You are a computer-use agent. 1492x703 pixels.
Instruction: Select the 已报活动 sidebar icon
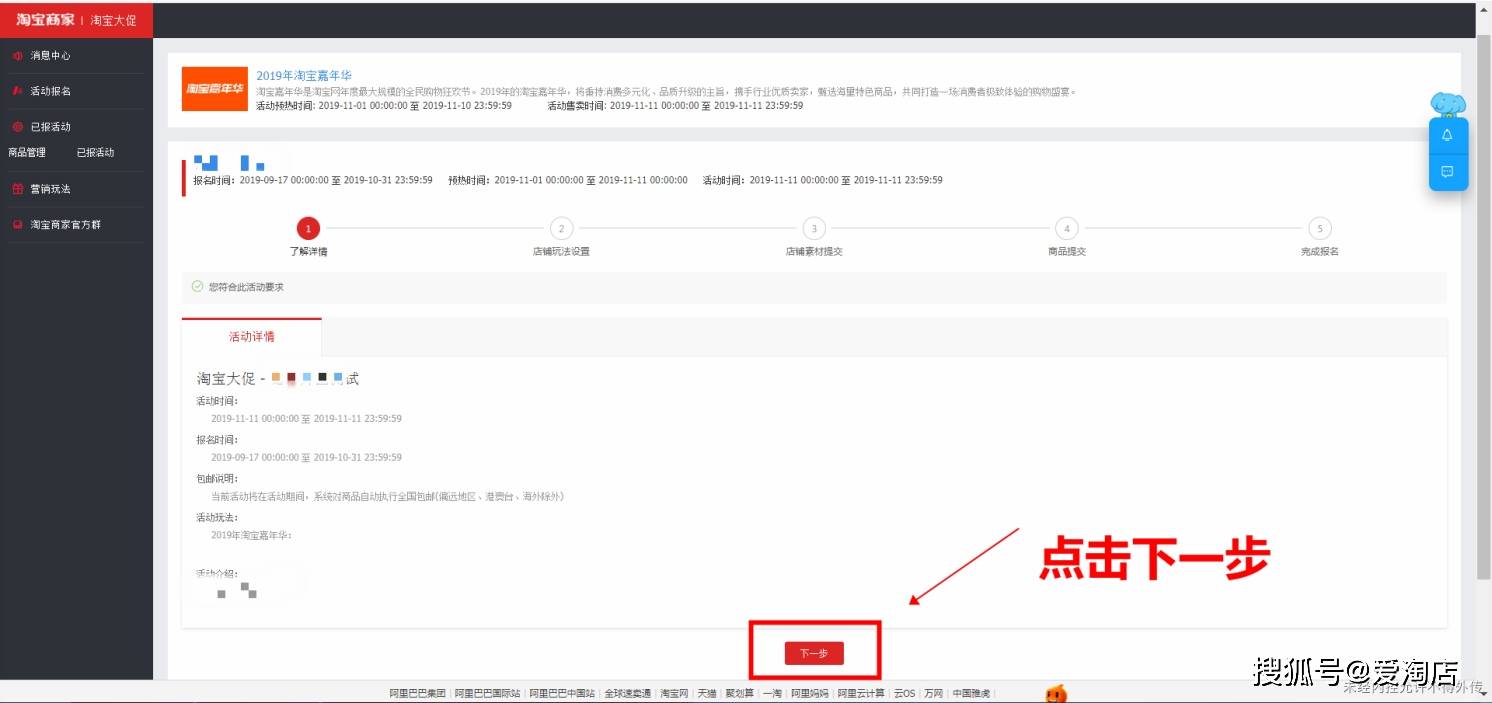click(17, 127)
